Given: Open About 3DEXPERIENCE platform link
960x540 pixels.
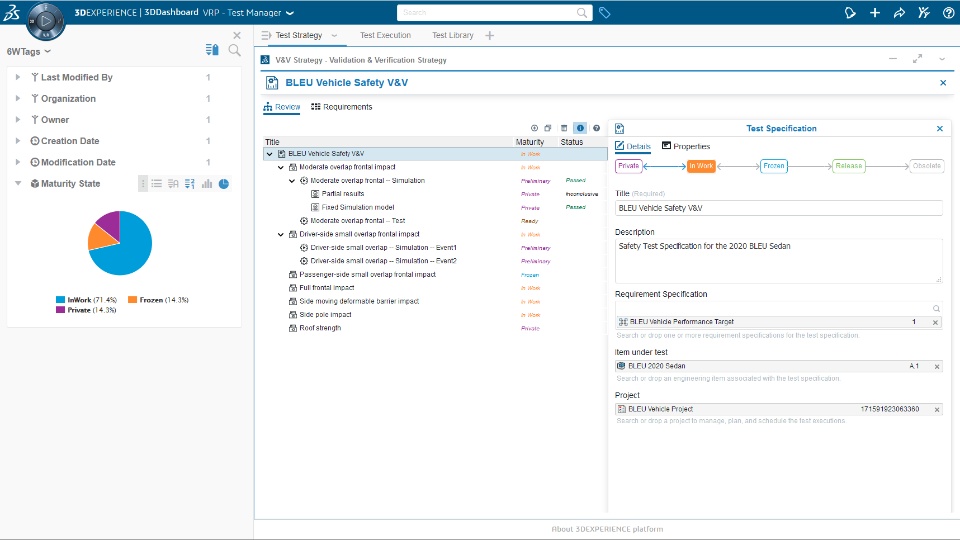Looking at the screenshot, I should pos(607,529).
